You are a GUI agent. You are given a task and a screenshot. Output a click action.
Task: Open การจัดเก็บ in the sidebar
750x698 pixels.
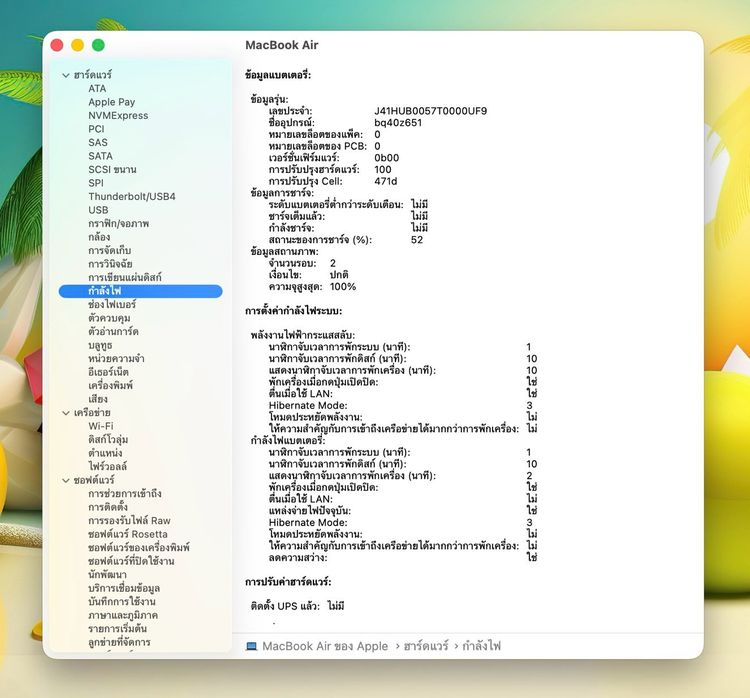click(x=110, y=250)
